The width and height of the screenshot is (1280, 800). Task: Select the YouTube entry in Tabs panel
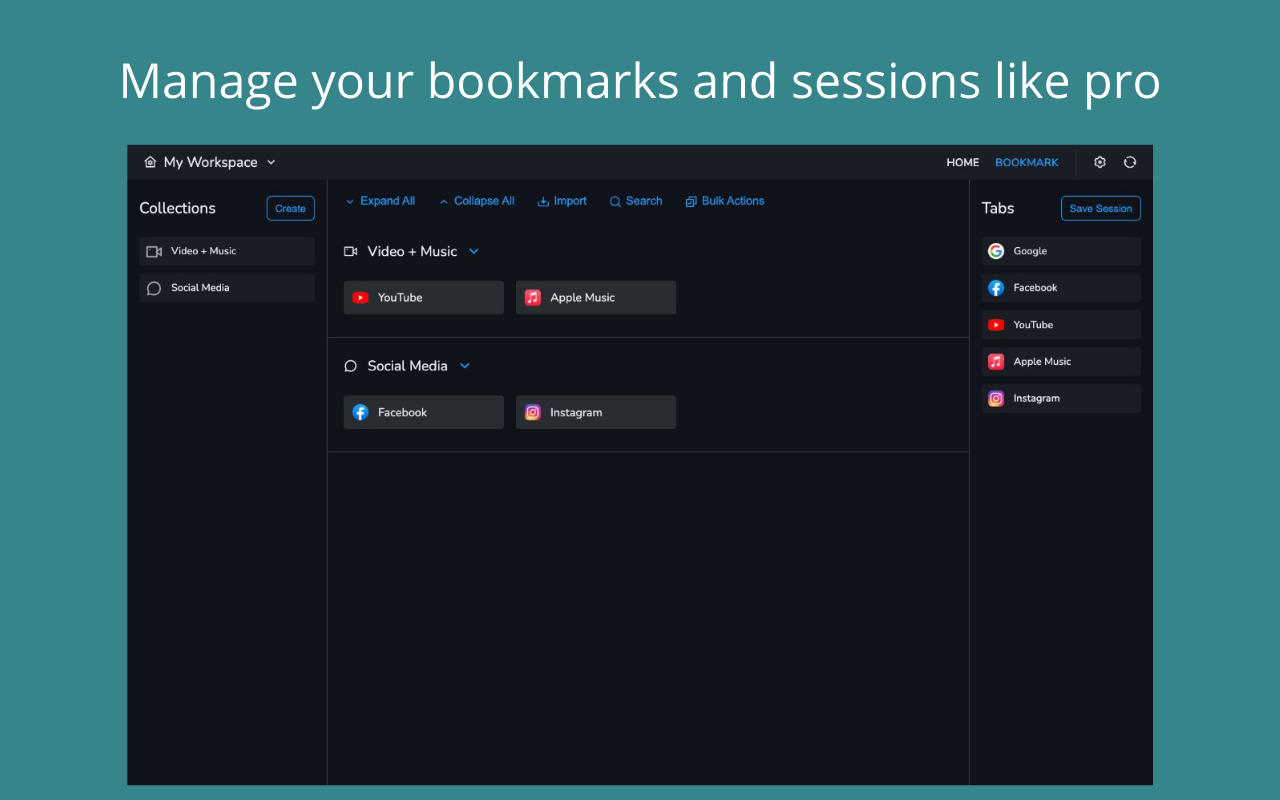click(1061, 325)
